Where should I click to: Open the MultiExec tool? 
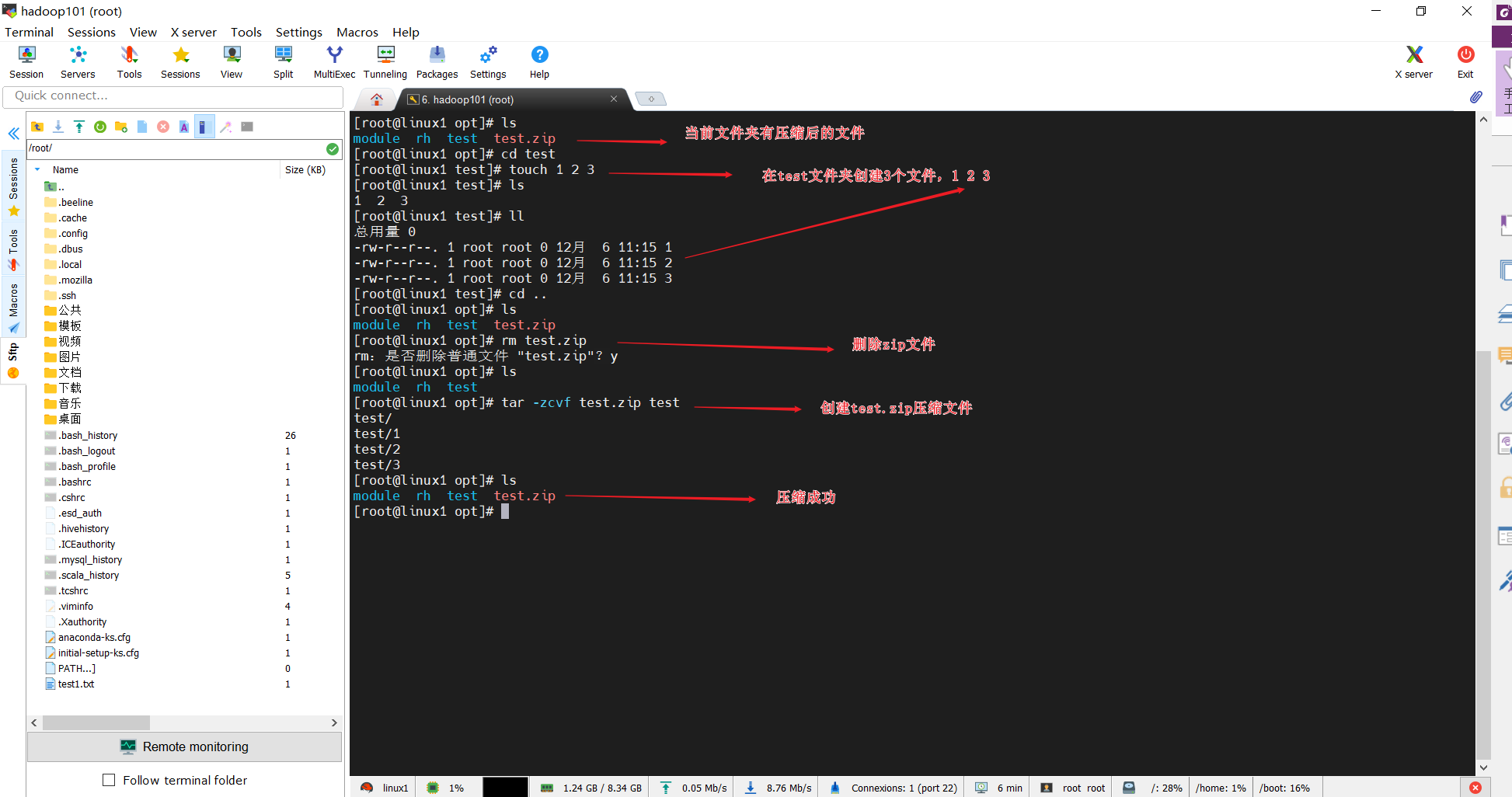(334, 61)
